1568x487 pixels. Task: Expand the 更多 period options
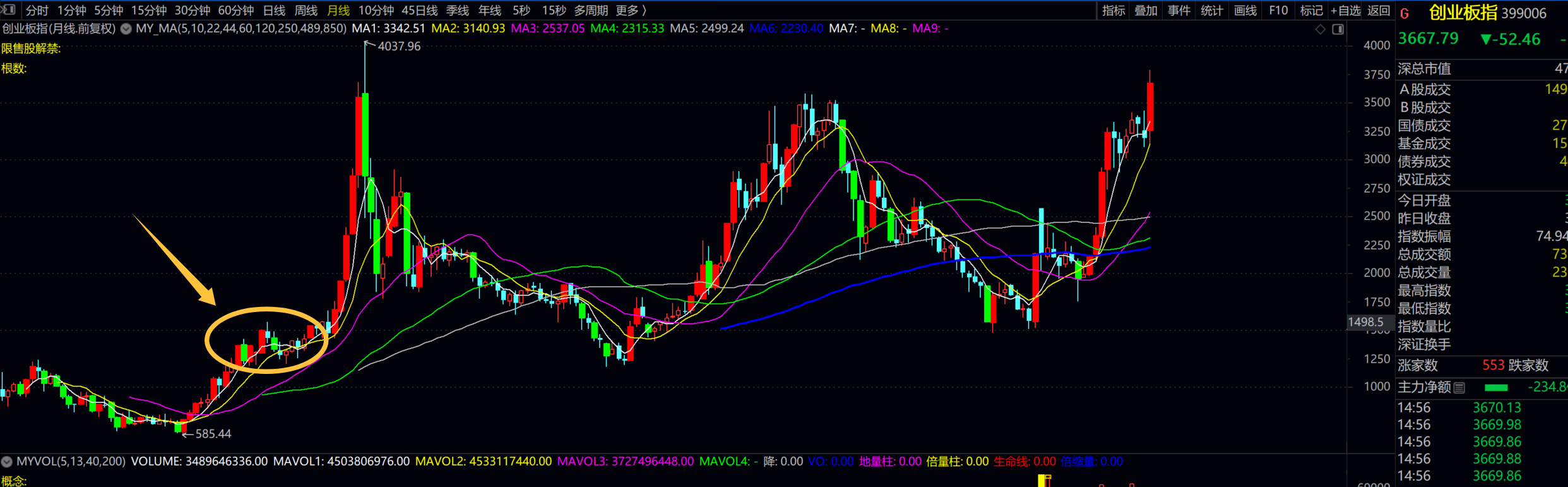click(x=631, y=10)
